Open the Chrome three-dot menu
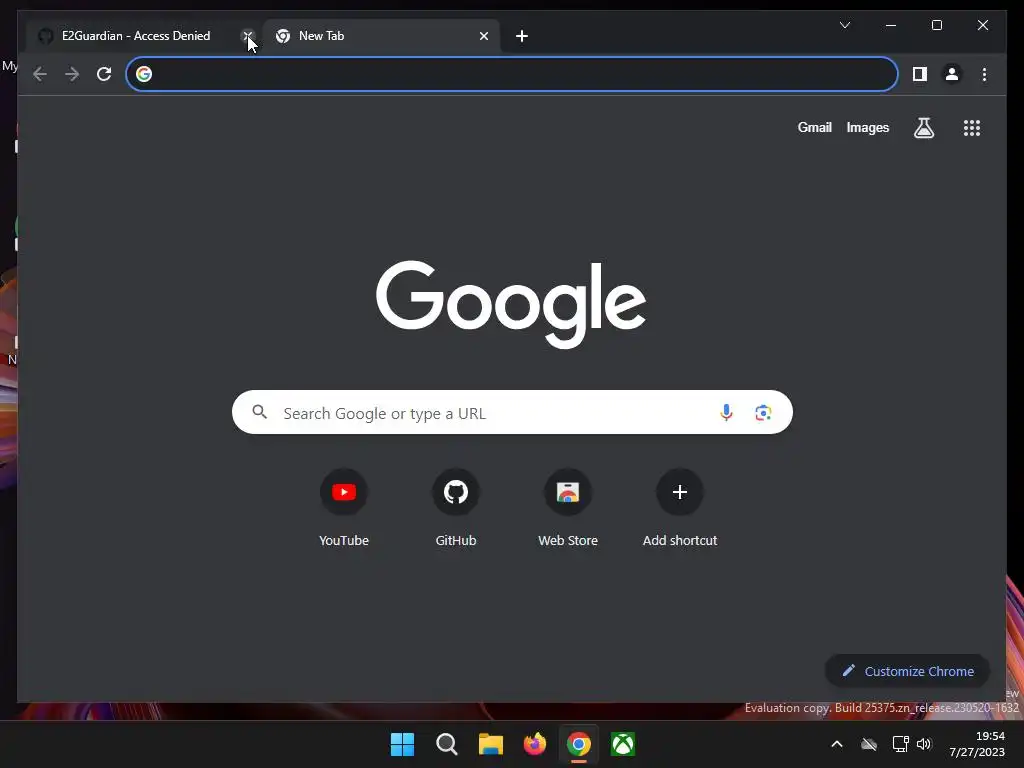Viewport: 1024px width, 768px height. pos(984,74)
